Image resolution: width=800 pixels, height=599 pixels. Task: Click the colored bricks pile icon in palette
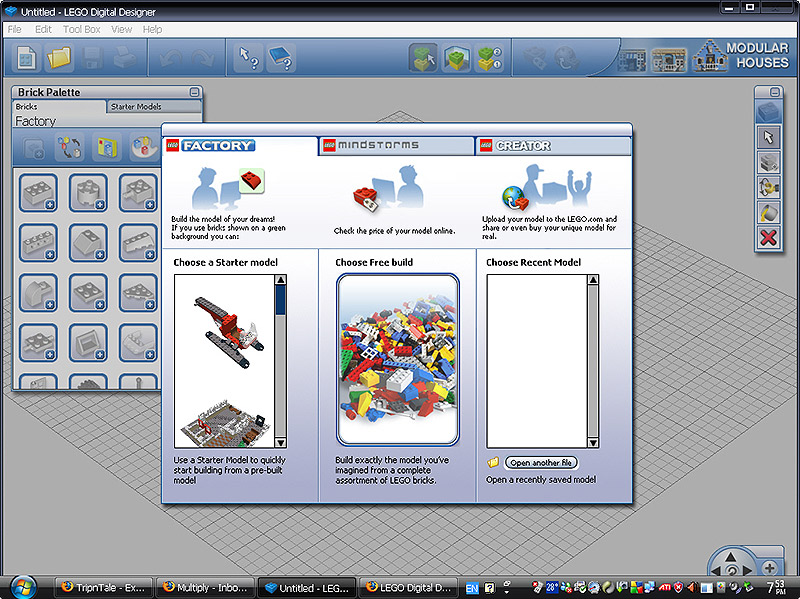click(x=143, y=148)
